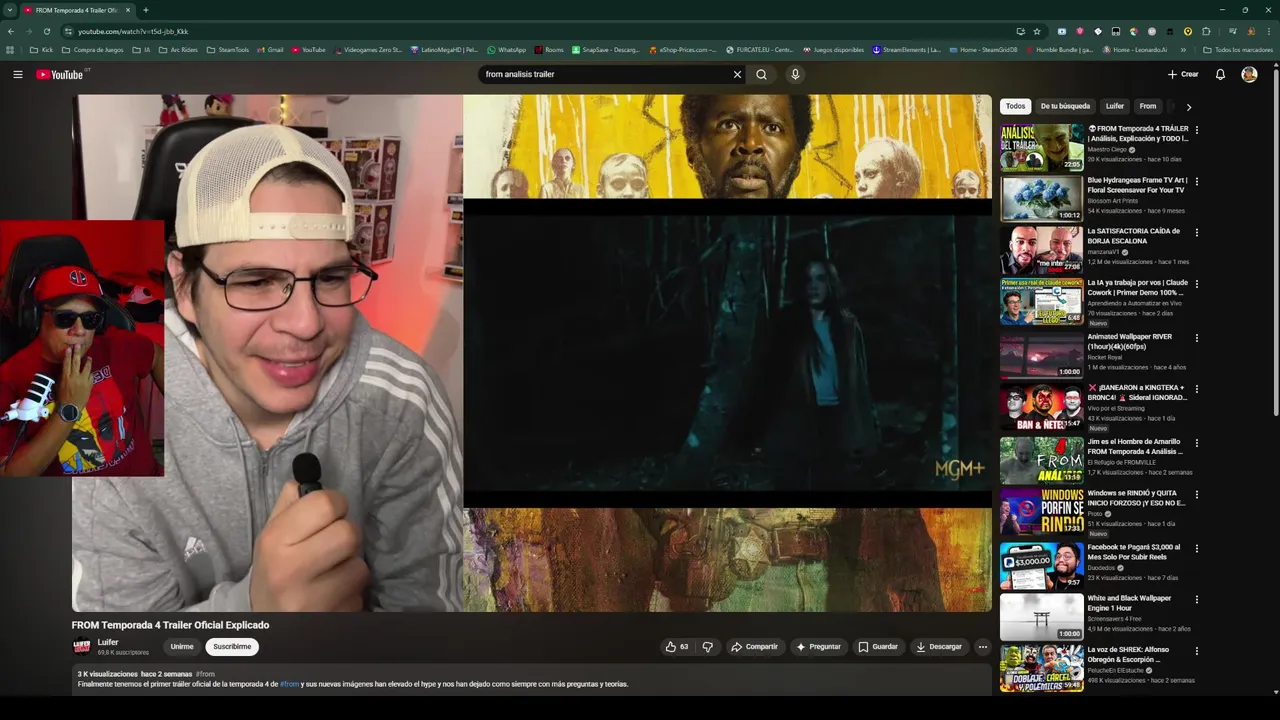Open options for Blue Hydrangeas video

coord(1196,181)
